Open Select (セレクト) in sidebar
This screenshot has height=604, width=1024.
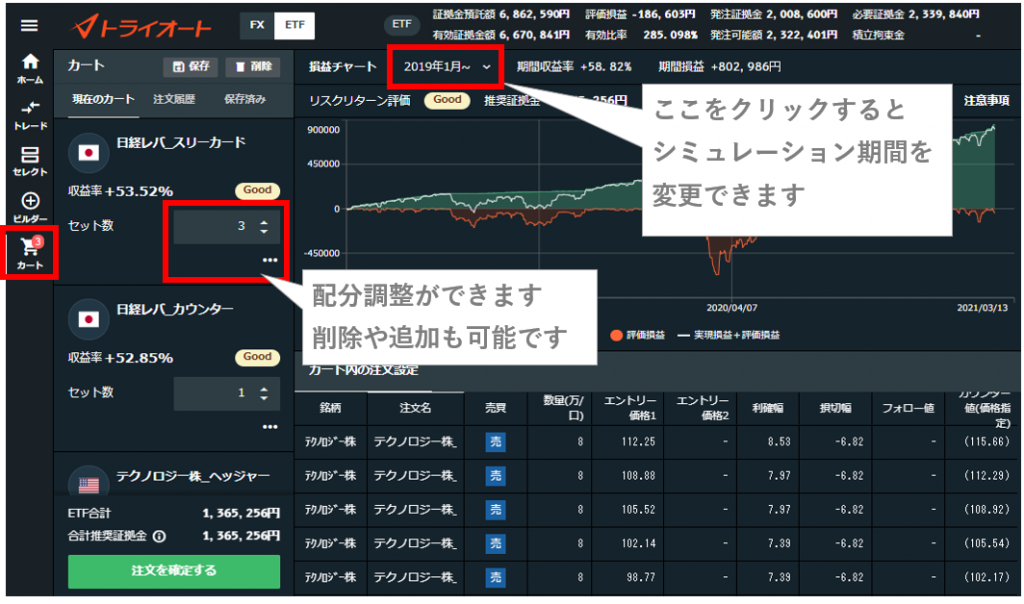30,161
